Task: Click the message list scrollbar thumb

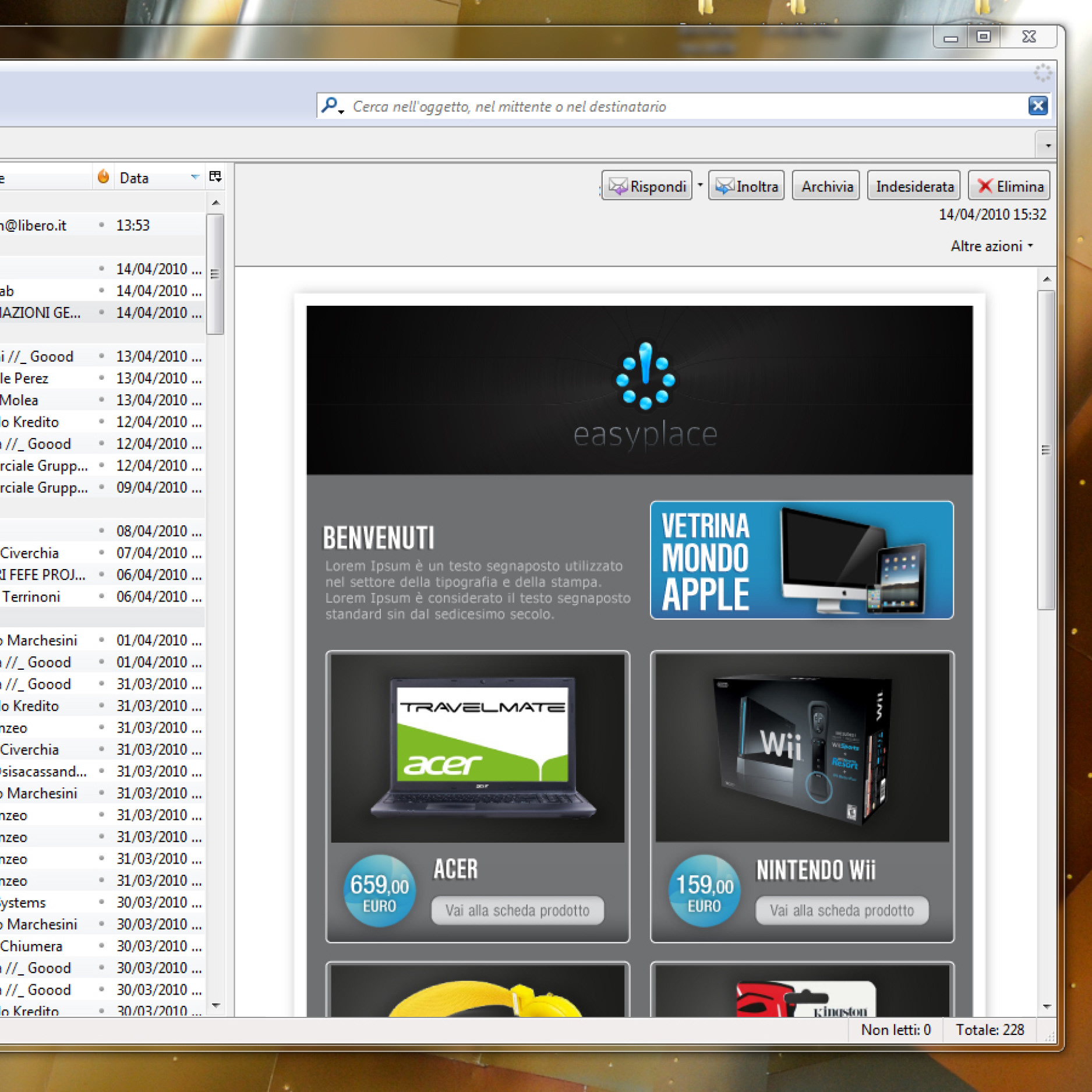Action: click(215, 274)
